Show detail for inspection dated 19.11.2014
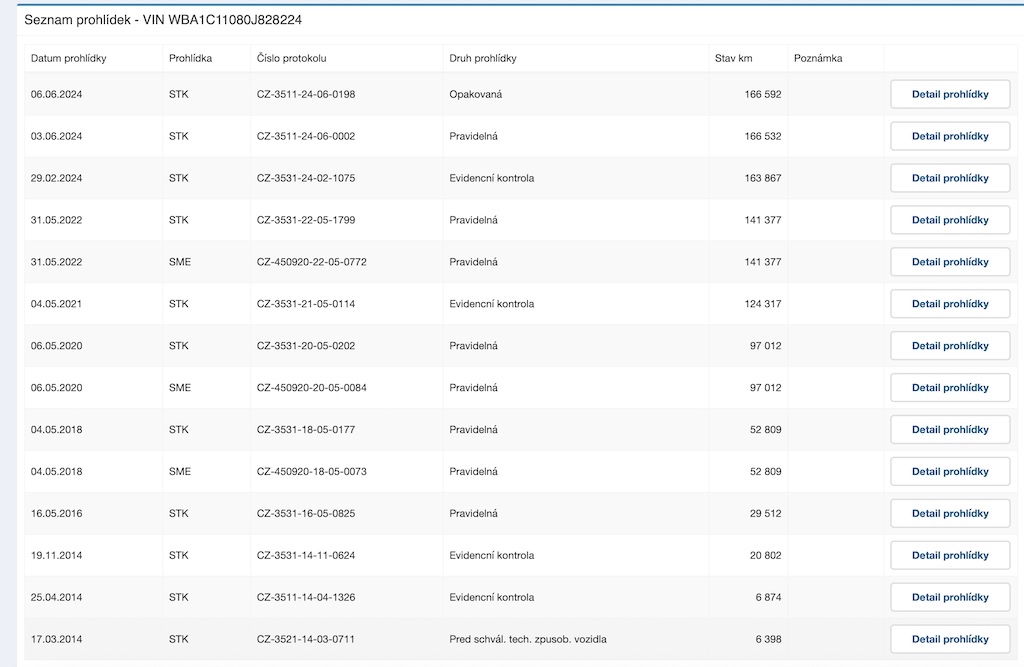This screenshot has height=667, width=1024. click(x=950, y=556)
